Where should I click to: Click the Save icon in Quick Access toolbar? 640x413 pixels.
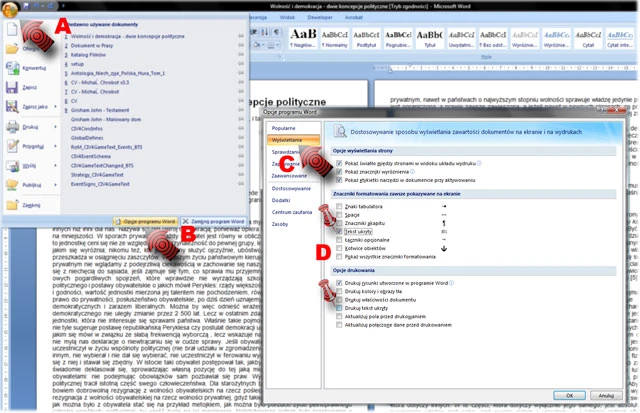point(26,6)
